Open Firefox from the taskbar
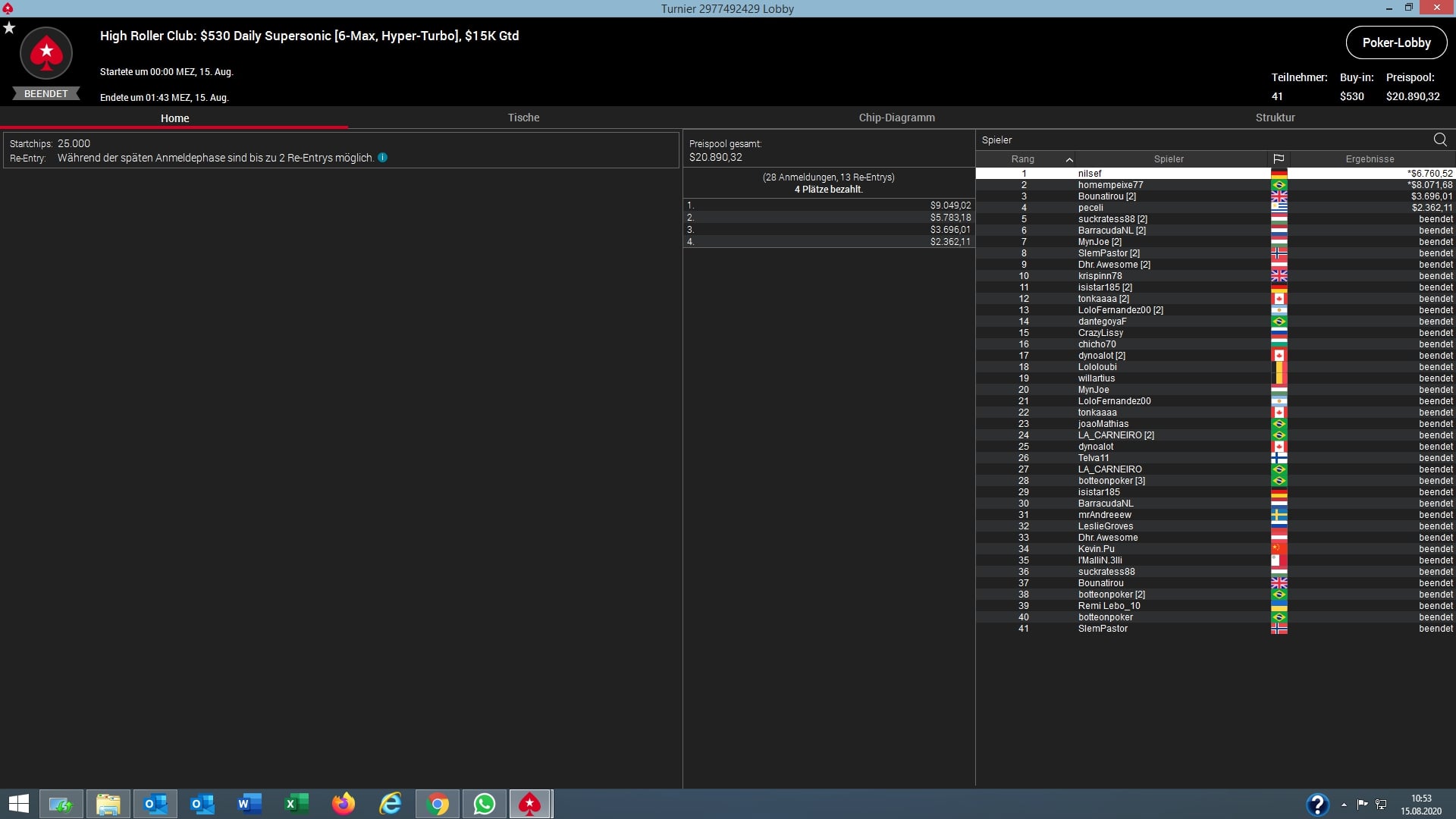The height and width of the screenshot is (819, 1456). point(343,804)
